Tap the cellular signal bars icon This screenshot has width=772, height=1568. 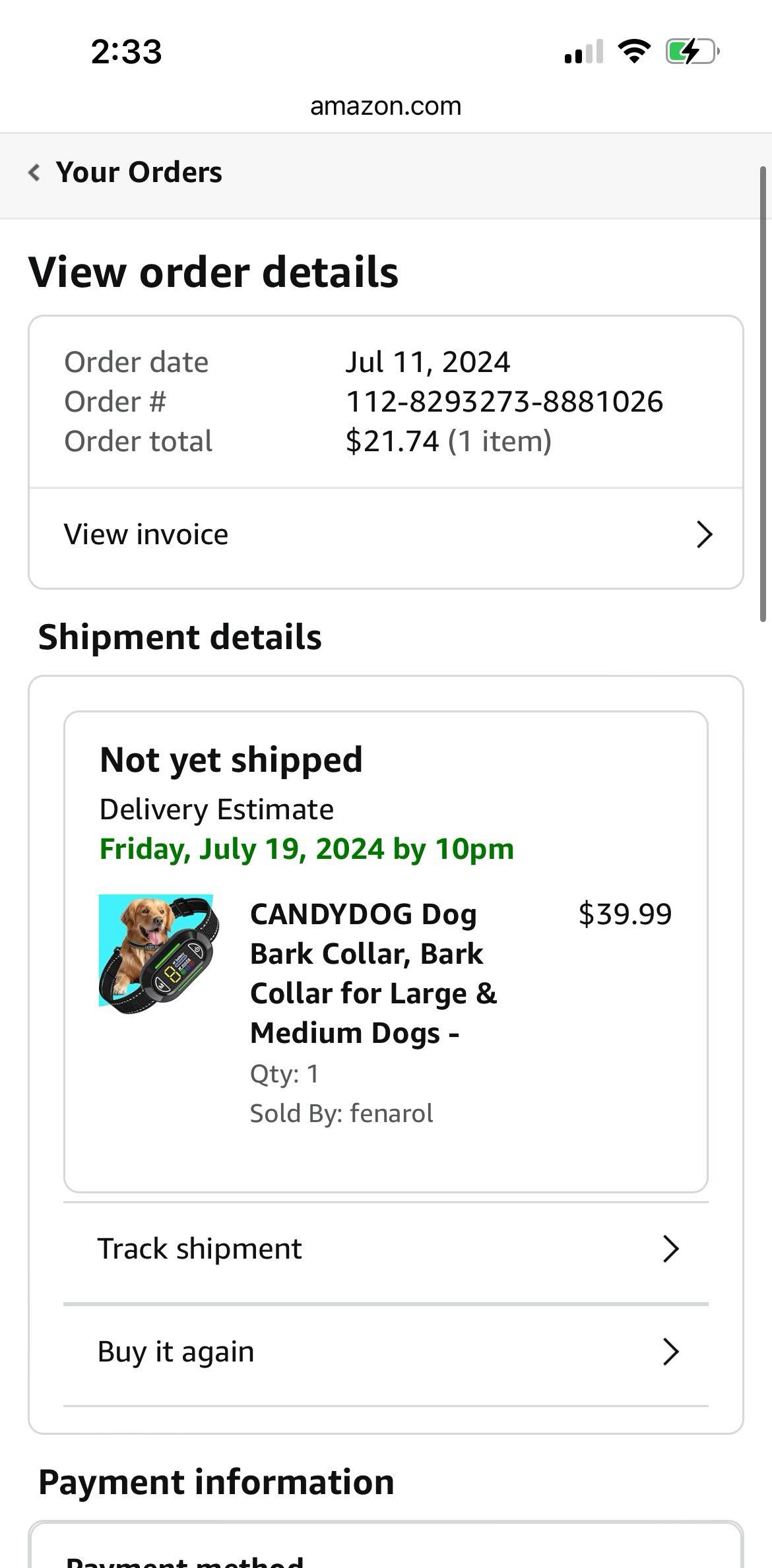(x=584, y=51)
